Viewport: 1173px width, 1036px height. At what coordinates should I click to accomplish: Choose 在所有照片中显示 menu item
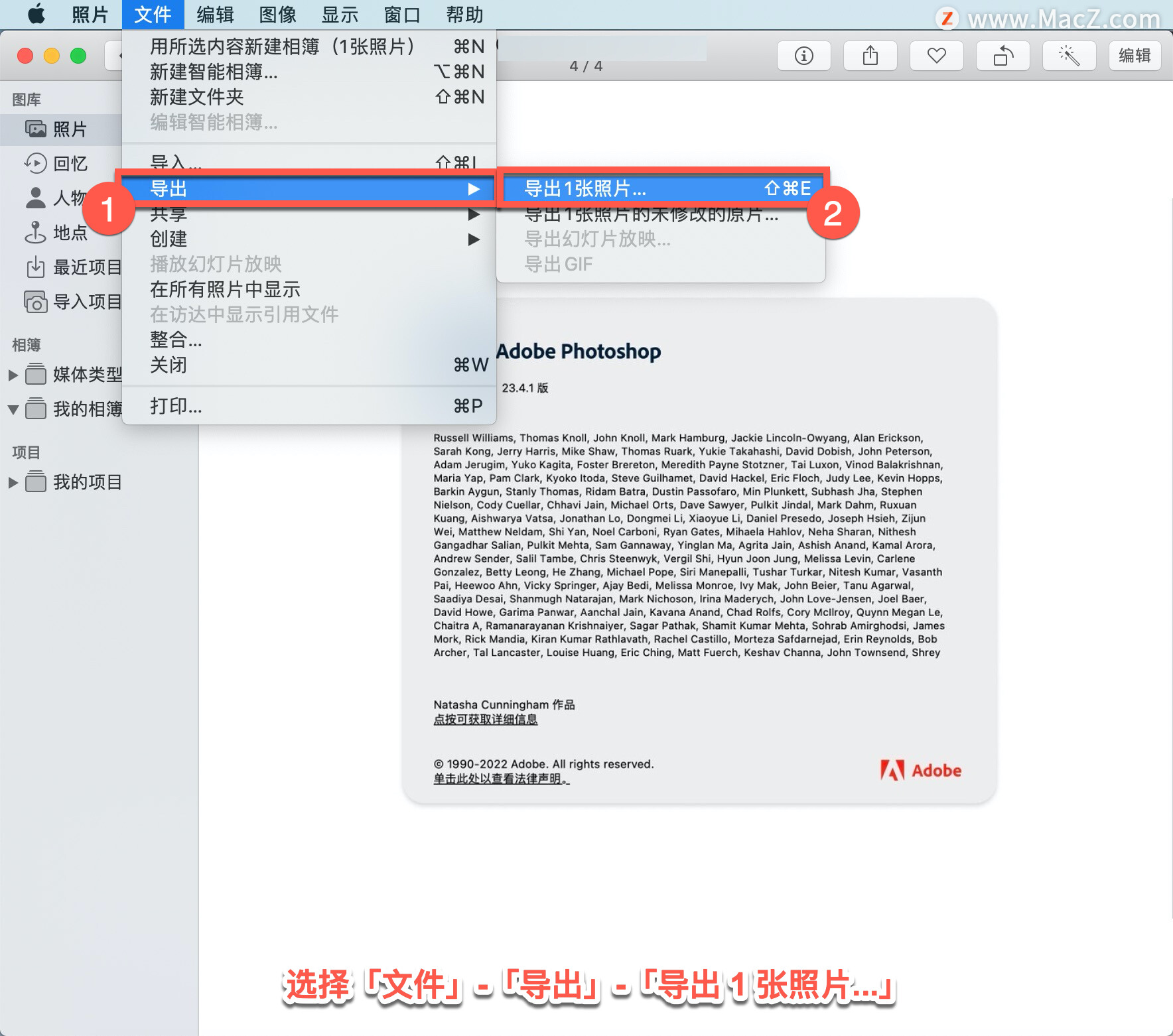coord(309,289)
